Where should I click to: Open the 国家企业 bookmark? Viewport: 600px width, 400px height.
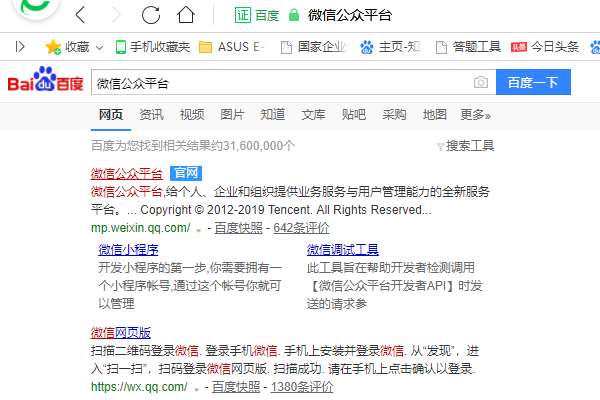[313, 47]
